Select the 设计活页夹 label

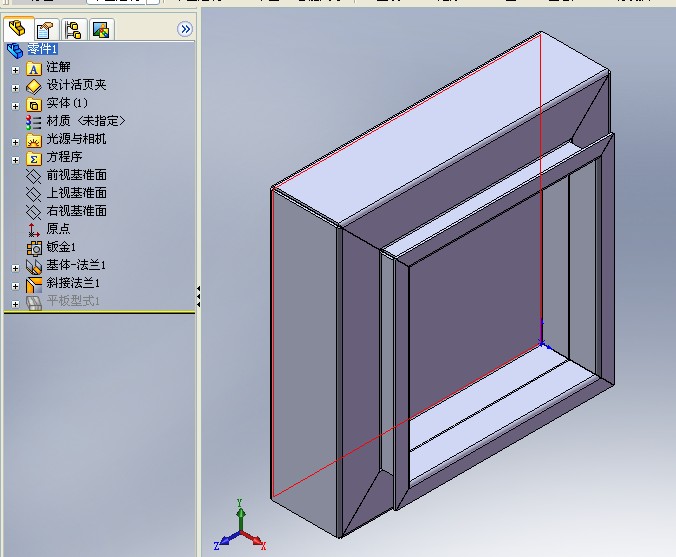[76, 85]
